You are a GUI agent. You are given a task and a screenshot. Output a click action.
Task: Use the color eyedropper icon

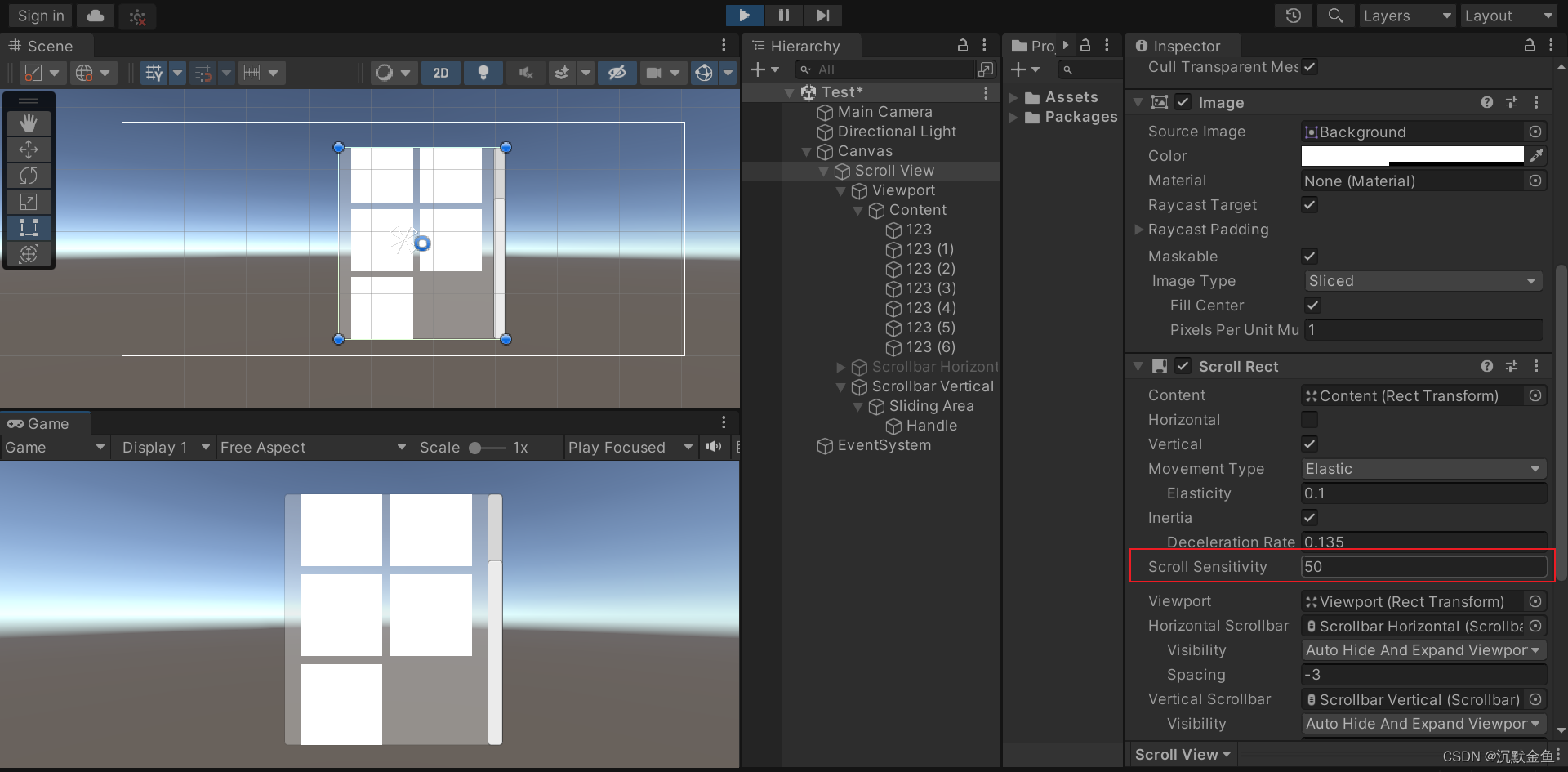pyautogui.click(x=1536, y=155)
